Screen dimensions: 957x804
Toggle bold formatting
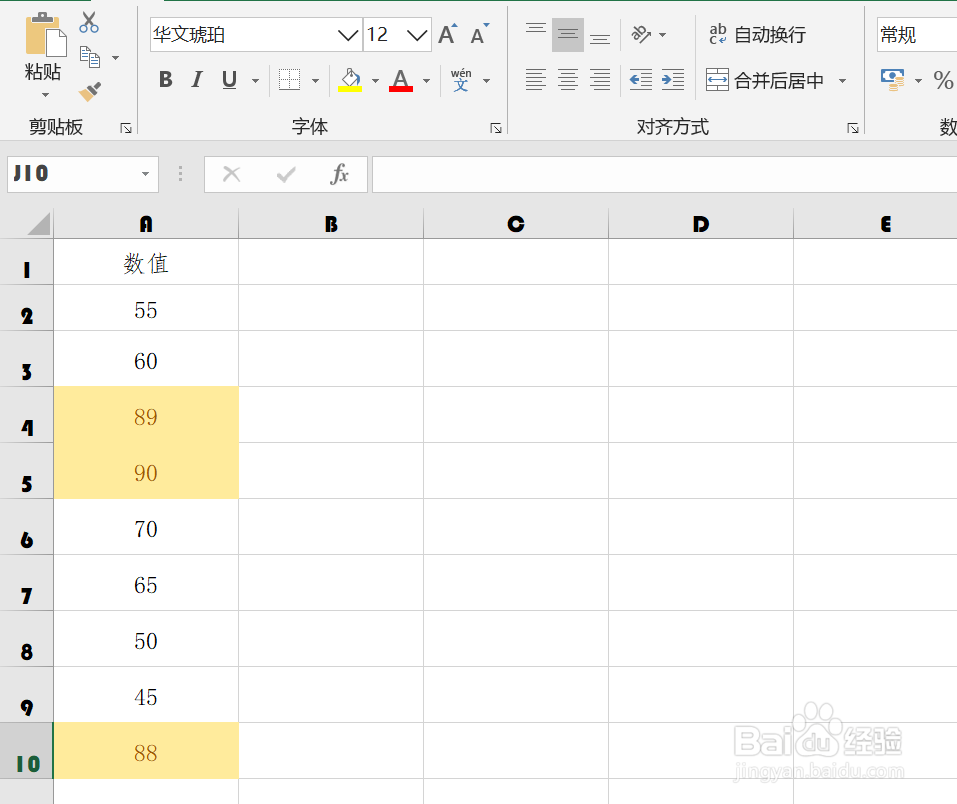(x=165, y=79)
